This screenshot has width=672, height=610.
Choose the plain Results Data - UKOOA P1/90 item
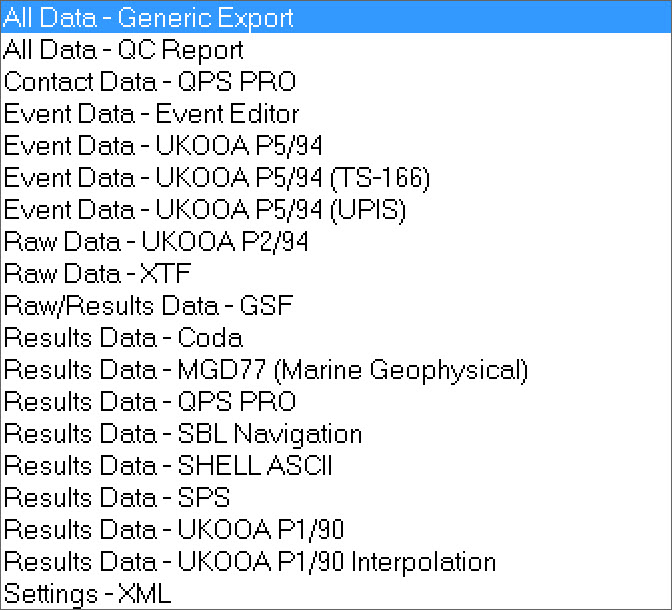174,530
